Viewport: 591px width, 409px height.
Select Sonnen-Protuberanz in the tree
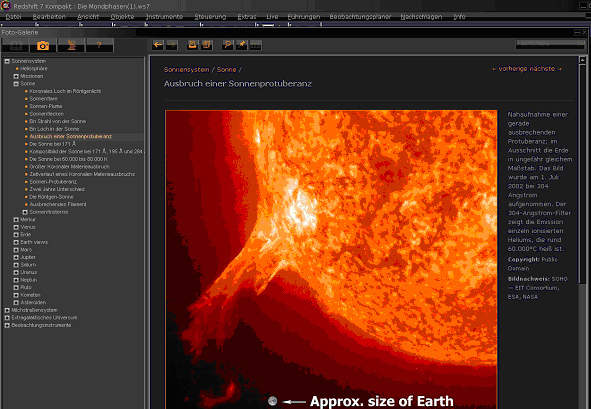(x=53, y=182)
